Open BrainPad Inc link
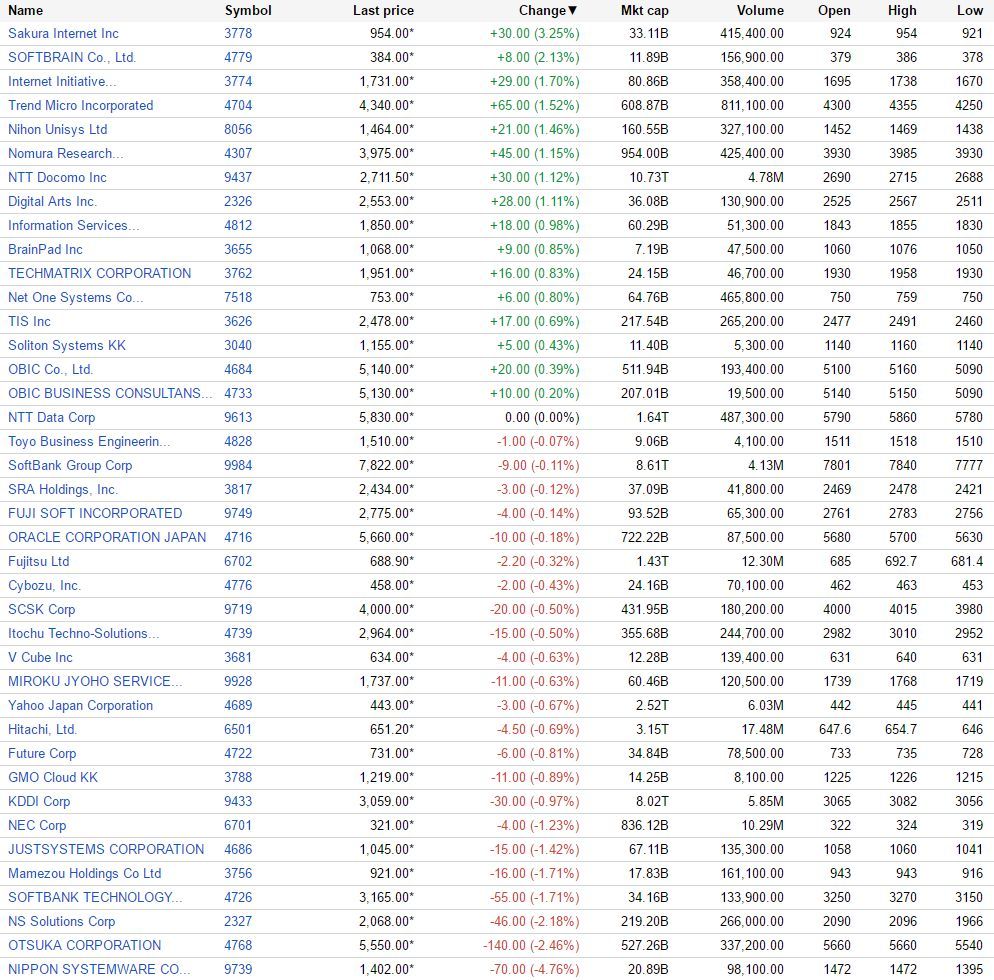Screen dimensions: 994x980 click(x=45, y=250)
